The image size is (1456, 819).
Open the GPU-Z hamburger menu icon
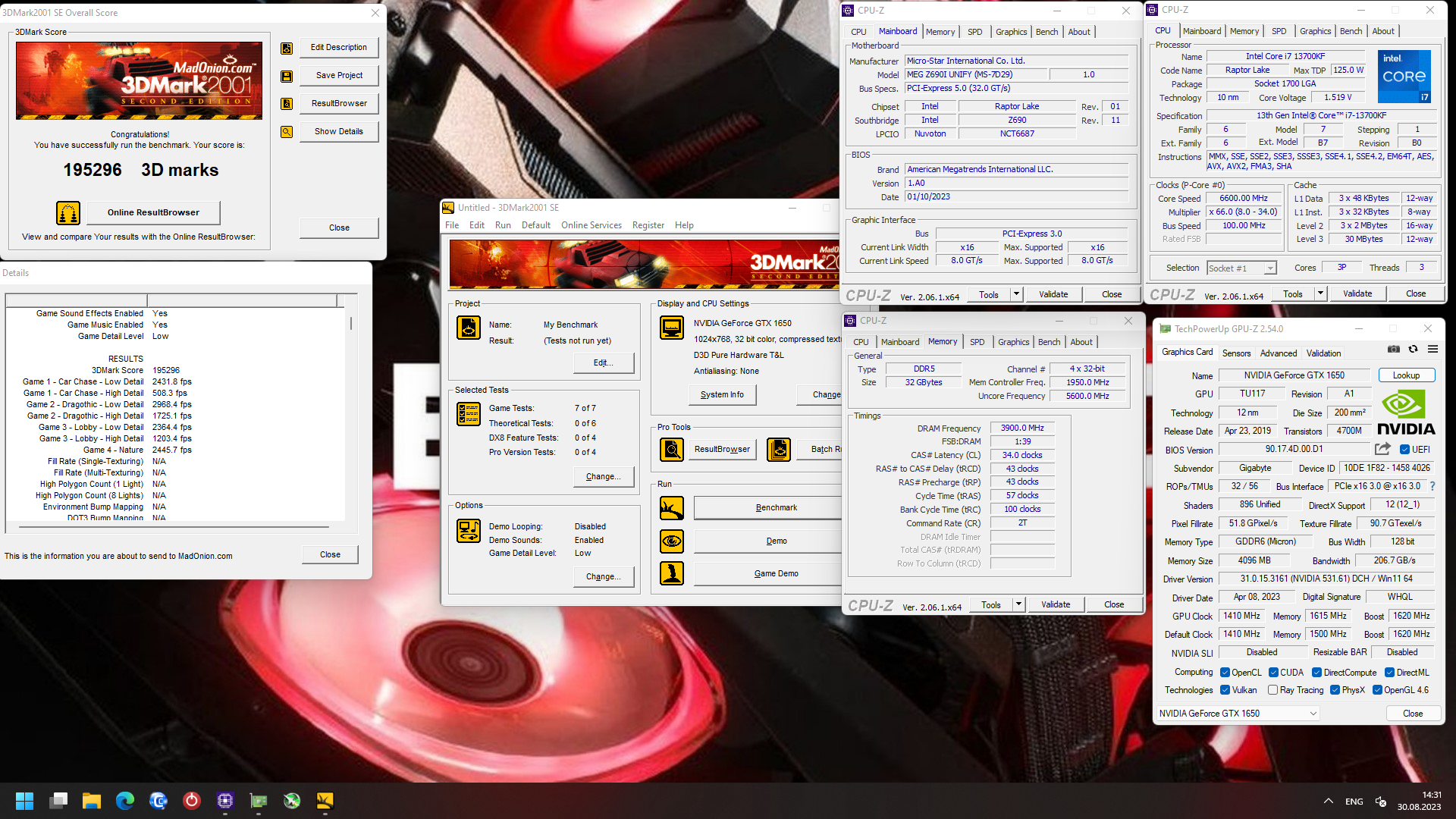(1432, 350)
